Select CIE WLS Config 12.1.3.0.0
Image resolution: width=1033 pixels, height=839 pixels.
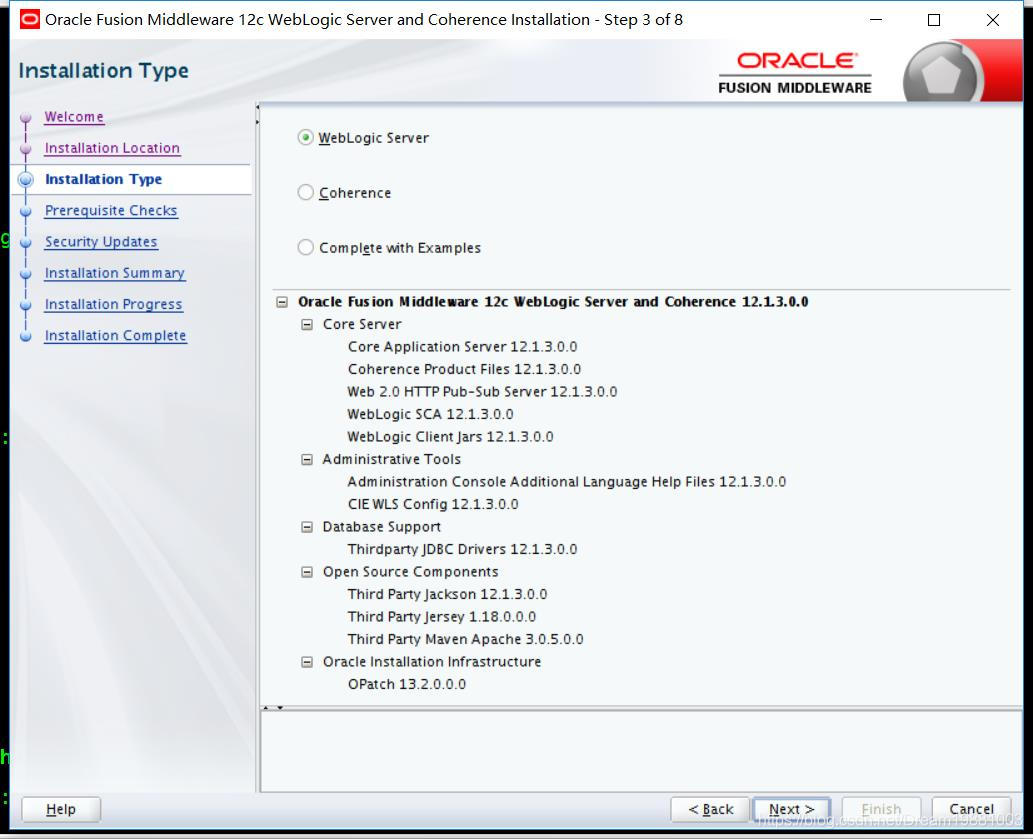point(433,504)
